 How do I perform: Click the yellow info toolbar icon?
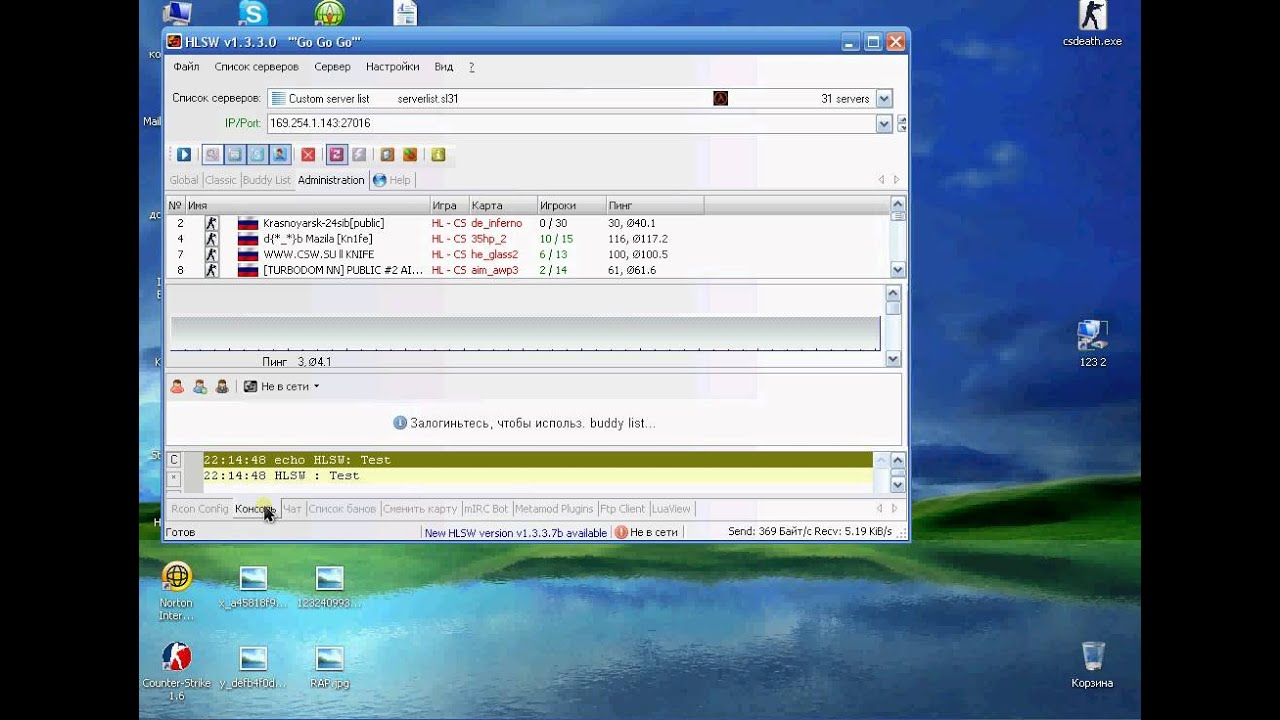click(x=438, y=155)
